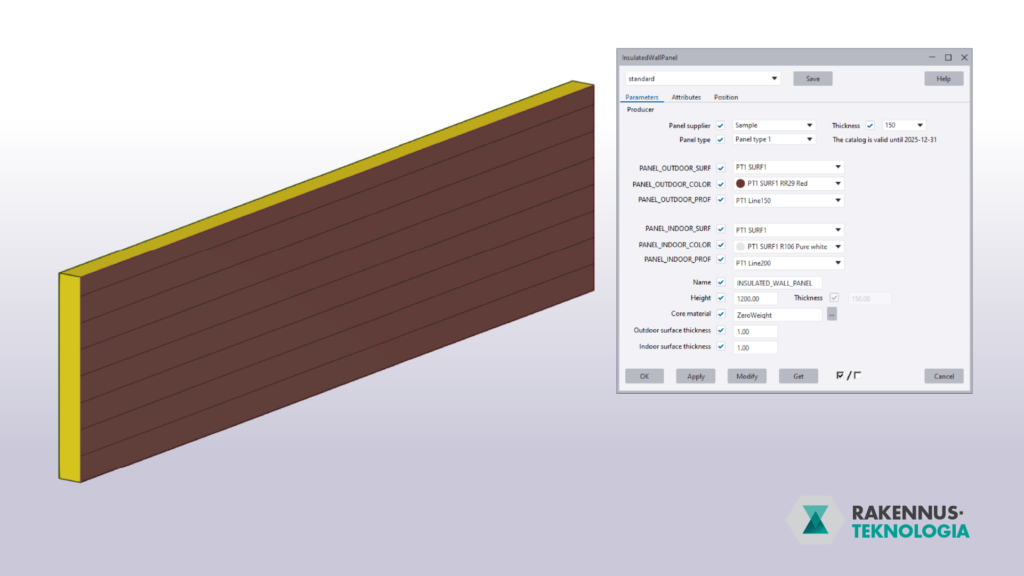The image size is (1024, 576).
Task: Expand the standard preset dropdown
Action: point(700,78)
